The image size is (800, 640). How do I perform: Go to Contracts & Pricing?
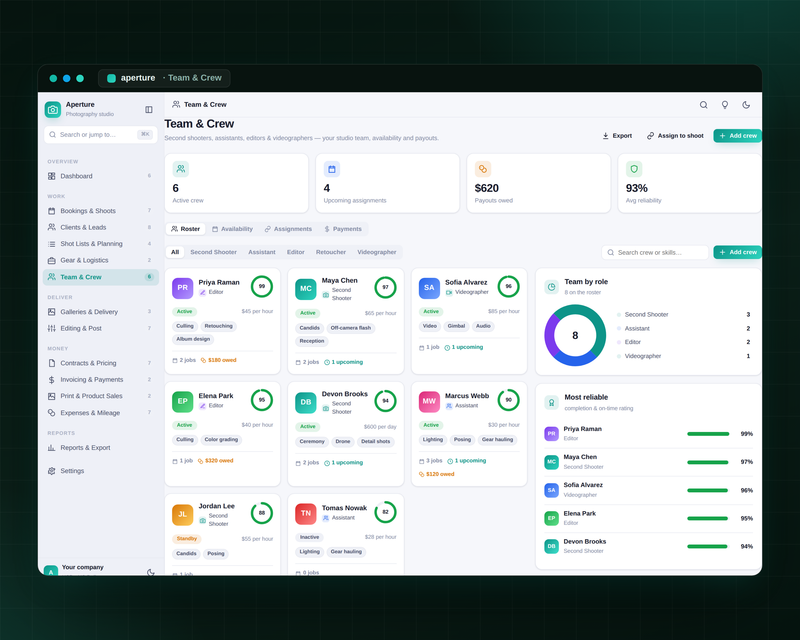pyautogui.click(x=101, y=363)
